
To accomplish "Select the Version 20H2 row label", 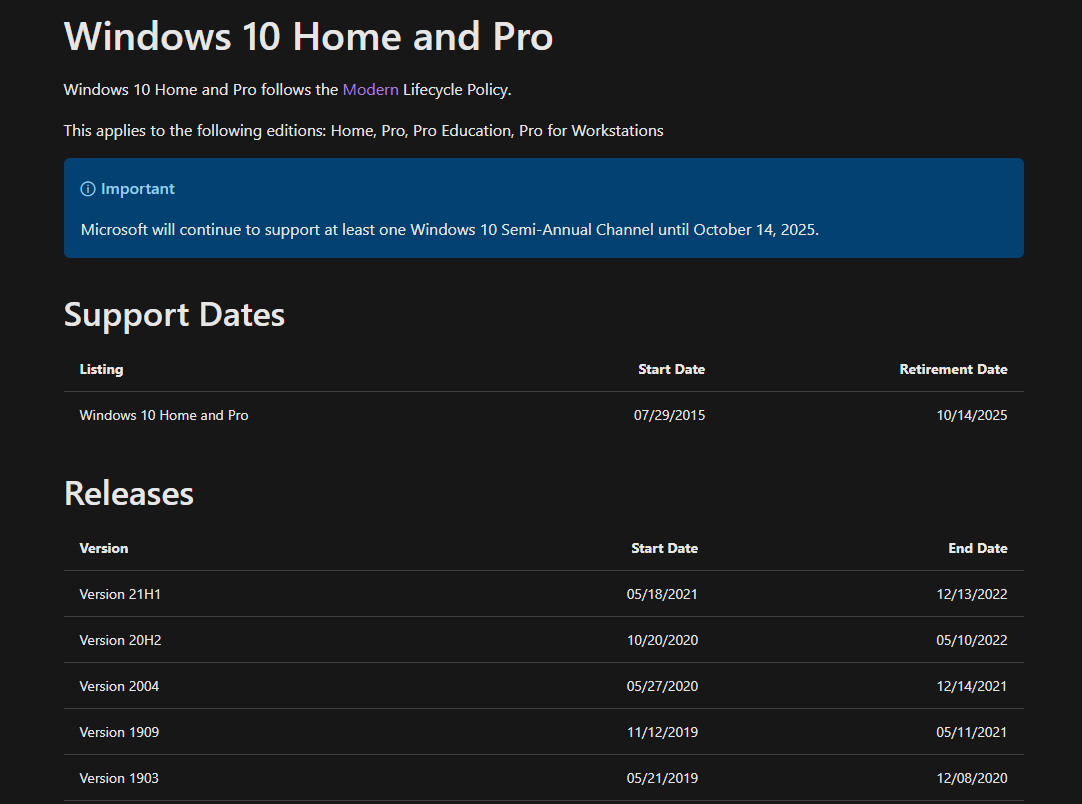I will (120, 640).
